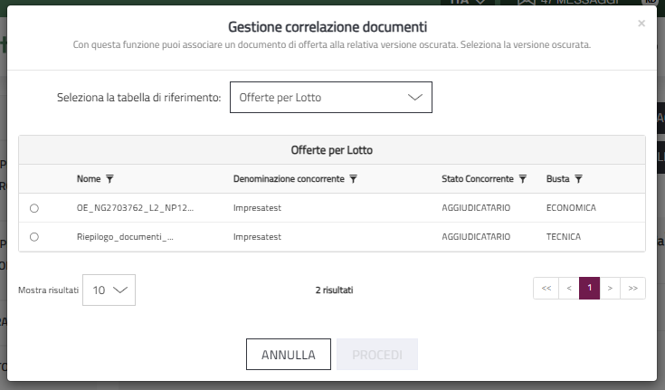Click the Riepilogo_documenti_... file name
Viewport: 665px width, 390px height.
coord(125,237)
